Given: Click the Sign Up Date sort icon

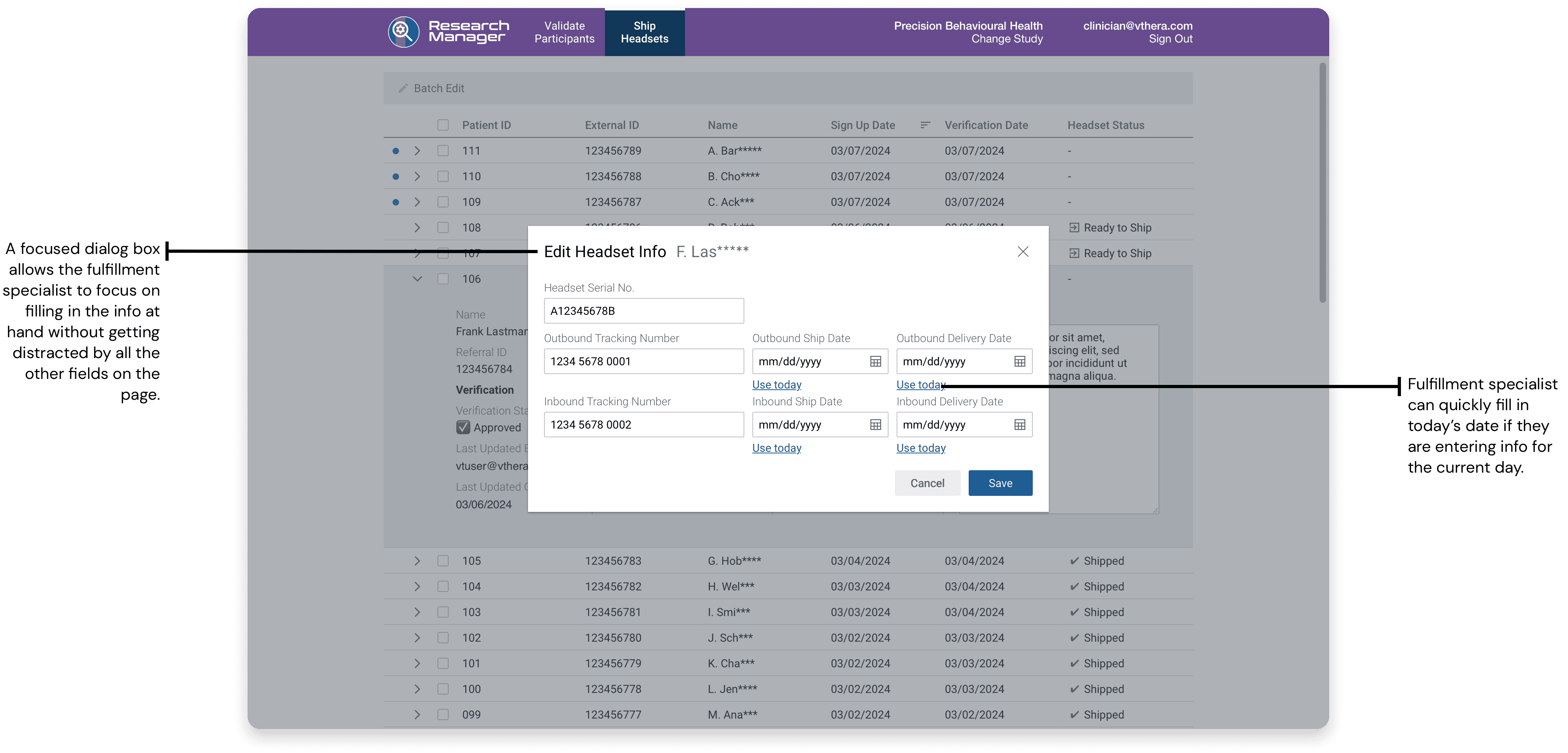Looking at the screenshot, I should coord(925,125).
